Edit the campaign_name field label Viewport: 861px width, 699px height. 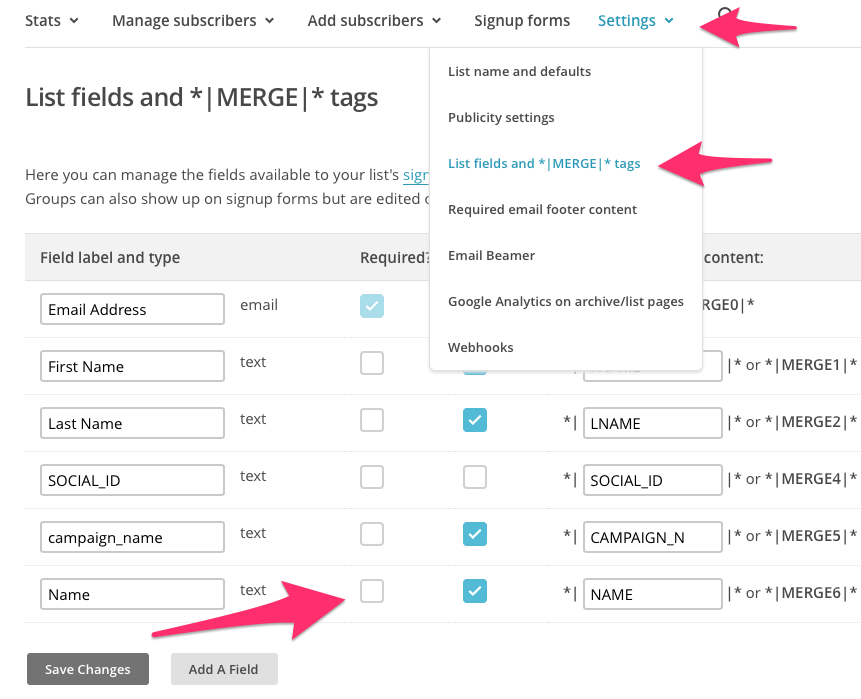click(132, 537)
